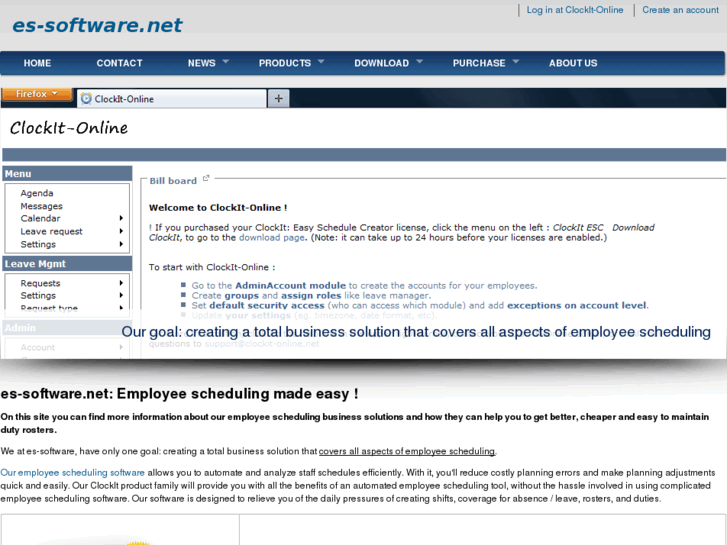Open the ABOUT US navigation item
The height and width of the screenshot is (545, 727).
(x=573, y=63)
